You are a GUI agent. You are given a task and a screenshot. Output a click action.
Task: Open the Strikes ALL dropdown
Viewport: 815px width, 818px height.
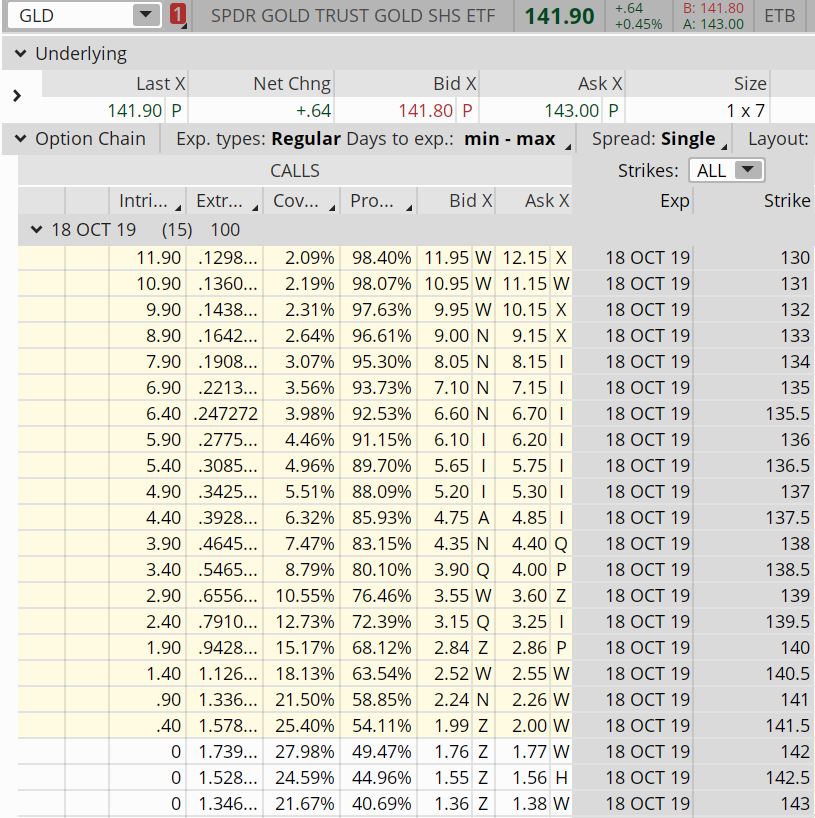tap(729, 171)
